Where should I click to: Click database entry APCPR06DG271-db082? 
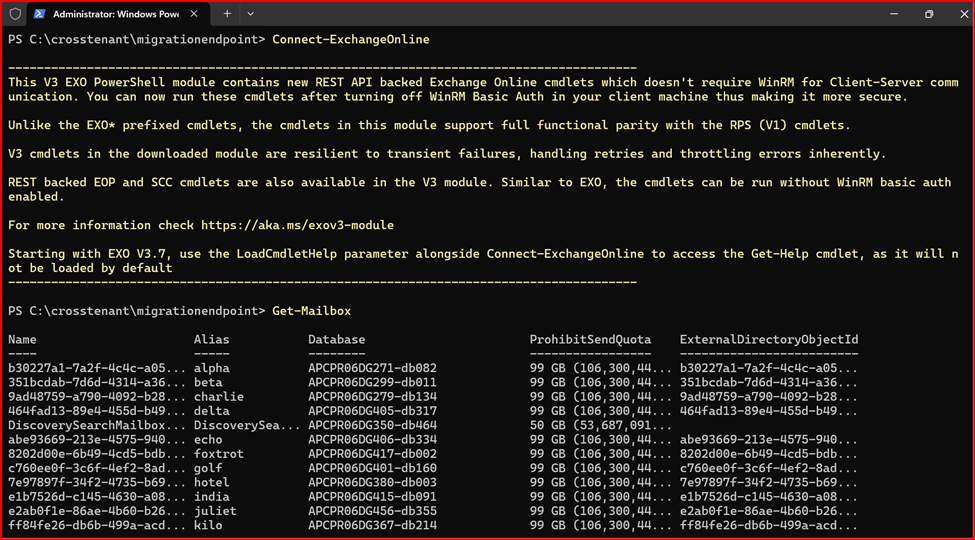coord(372,368)
